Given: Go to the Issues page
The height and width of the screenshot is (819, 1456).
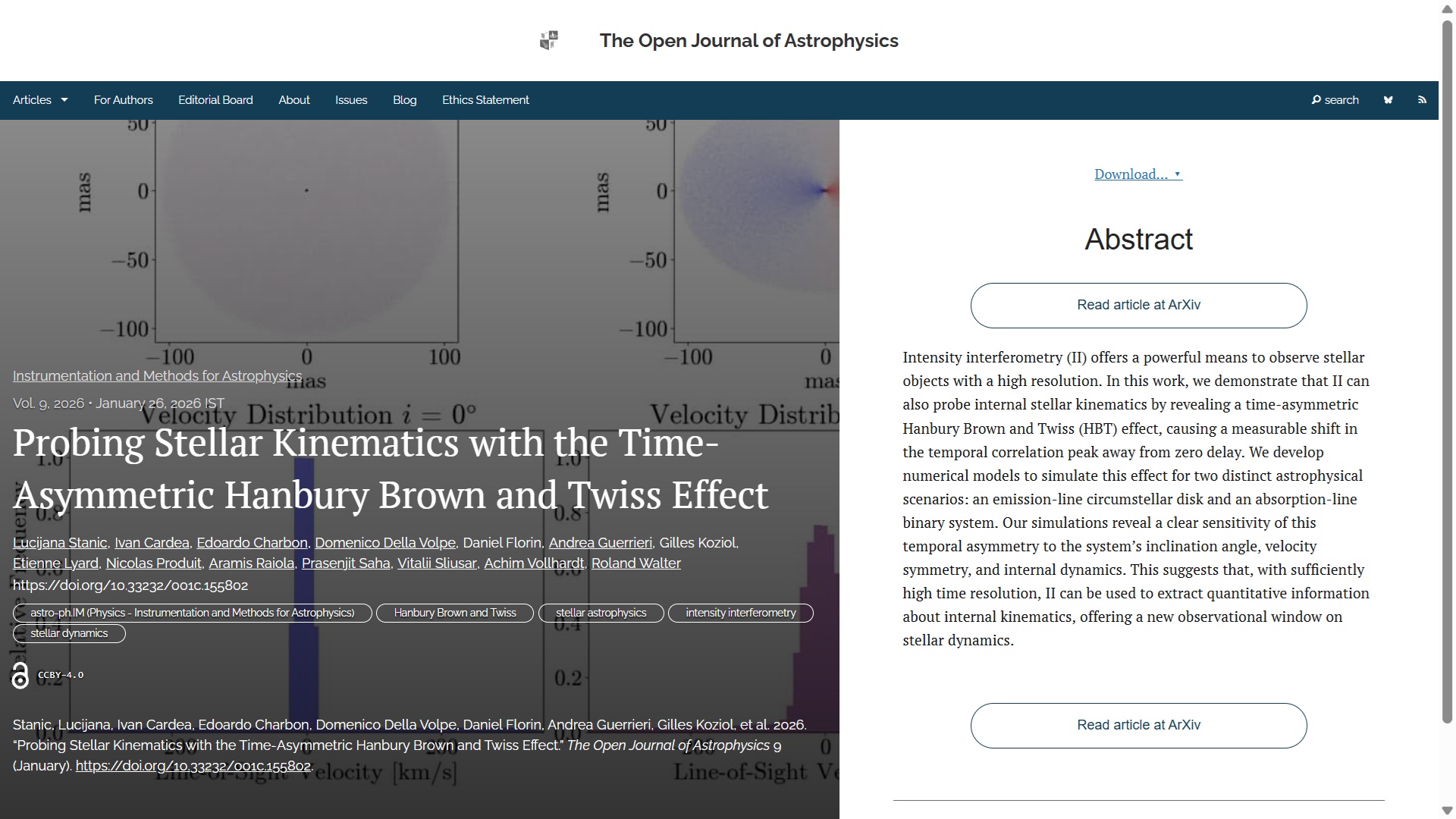Looking at the screenshot, I should tap(351, 100).
